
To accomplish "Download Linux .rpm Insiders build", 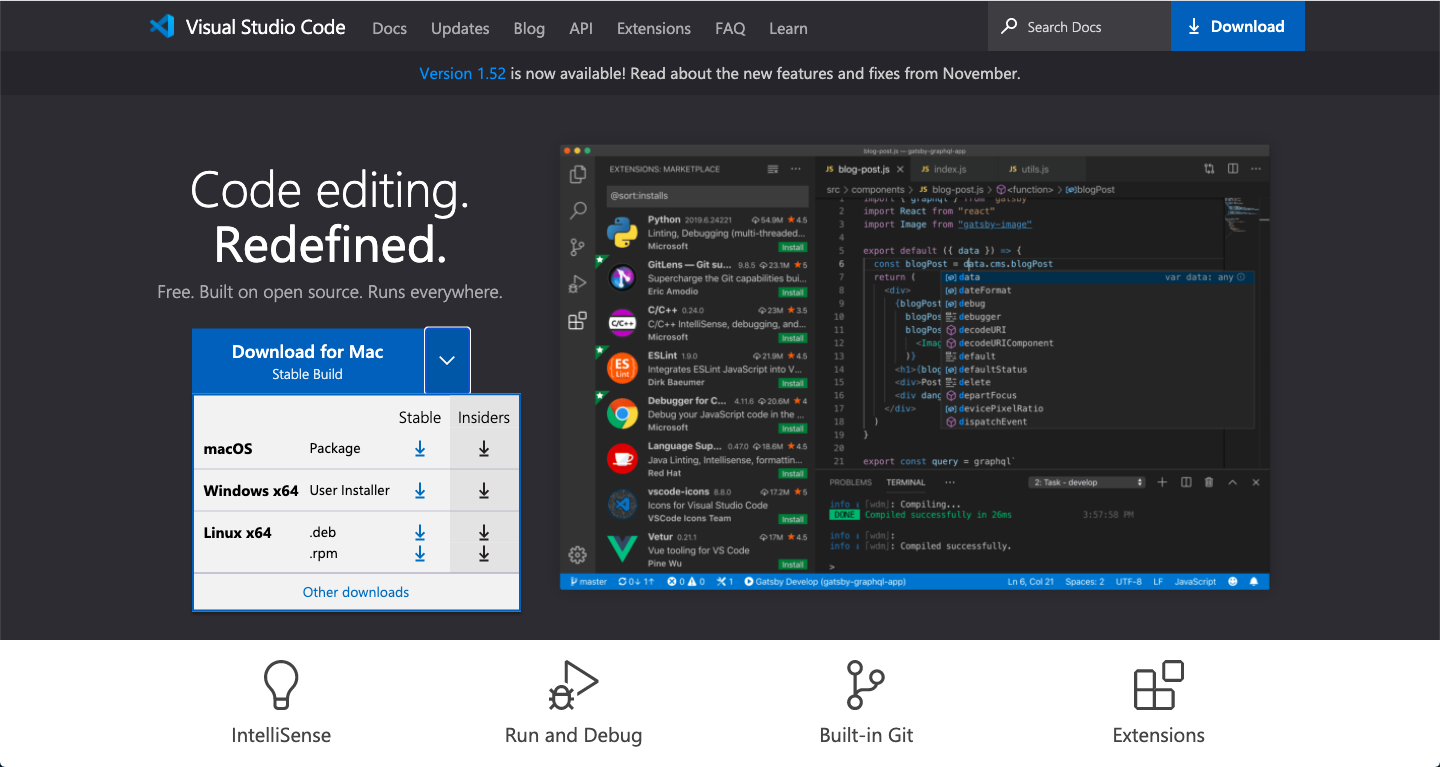I will click(484, 554).
